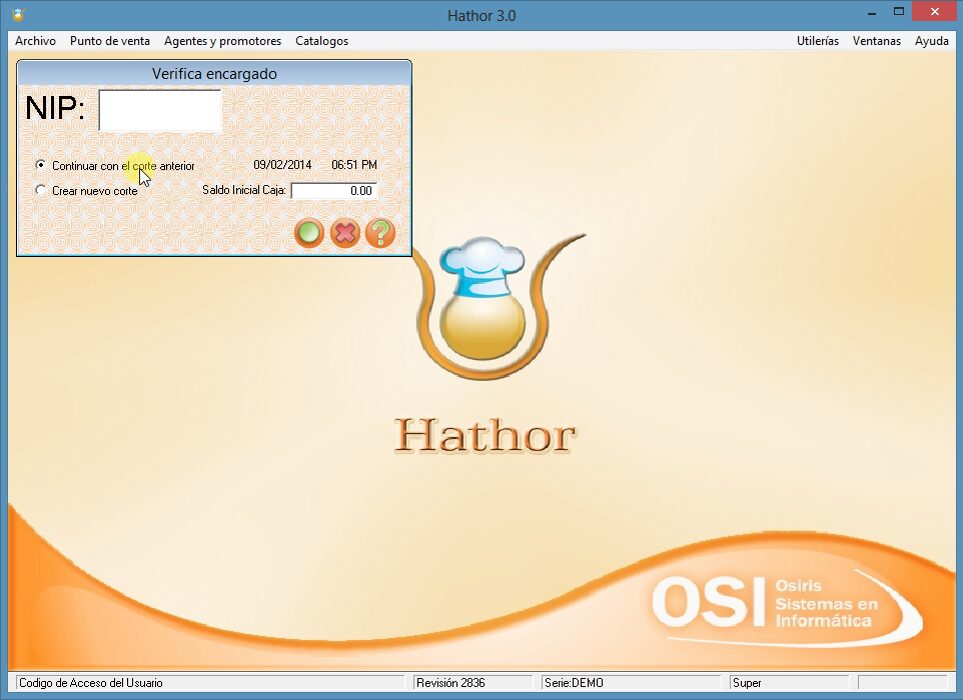Maximize the Hathor 3.0 window
This screenshot has width=963, height=700.
pyautogui.click(x=899, y=12)
